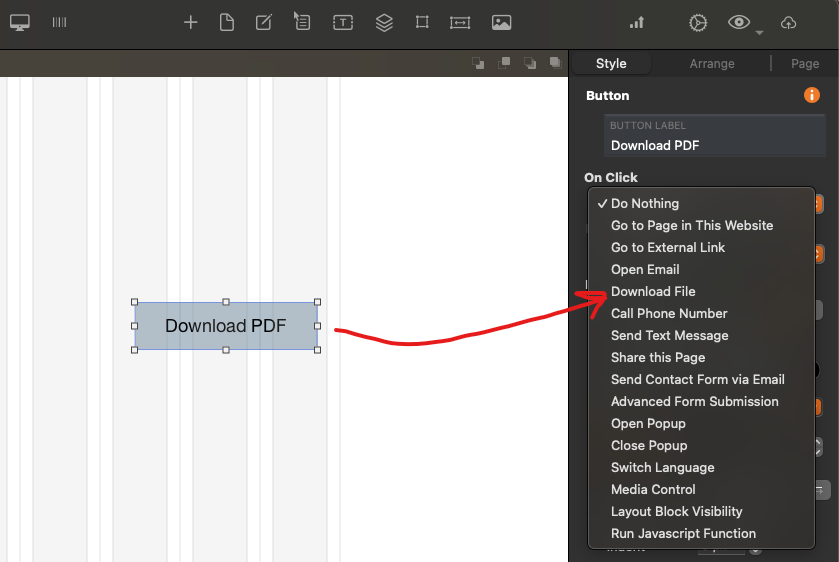Screen dimensions: 839x562
Task: Click the image insert icon
Action: [x=501, y=22]
